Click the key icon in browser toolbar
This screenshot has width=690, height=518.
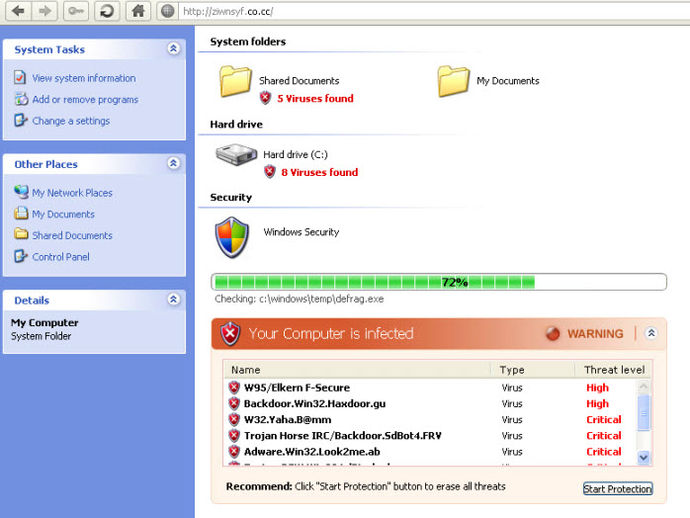76,11
